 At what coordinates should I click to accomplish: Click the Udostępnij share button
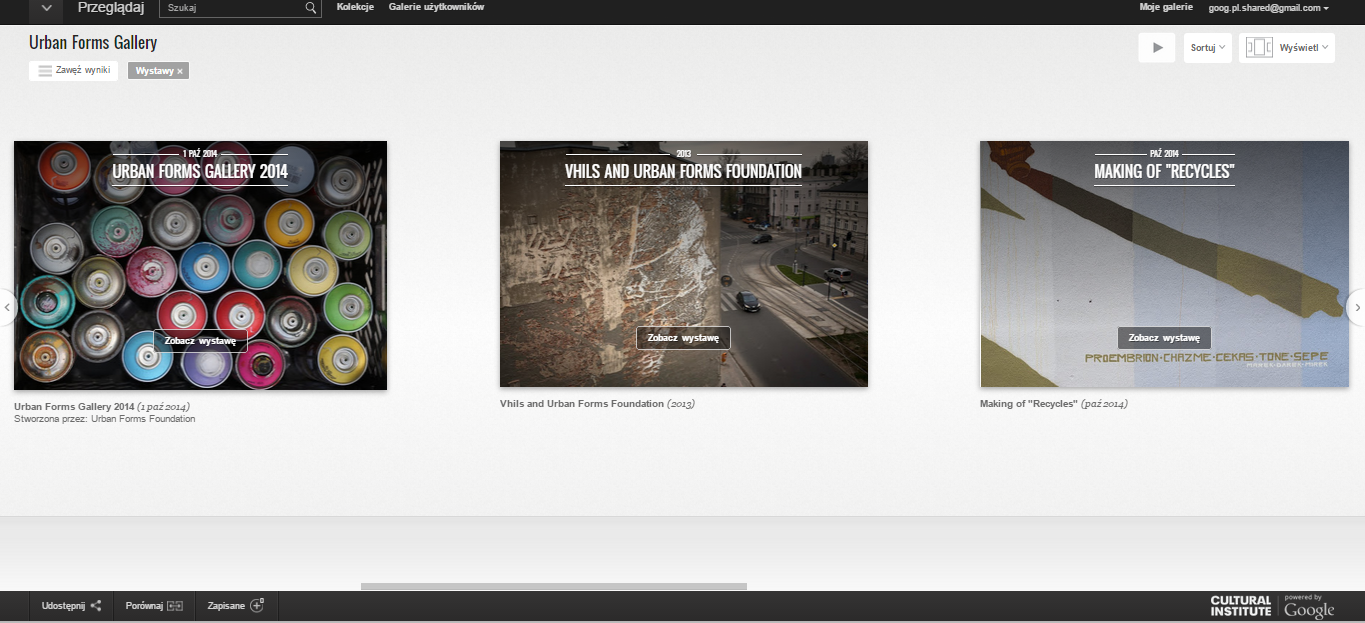(72, 606)
